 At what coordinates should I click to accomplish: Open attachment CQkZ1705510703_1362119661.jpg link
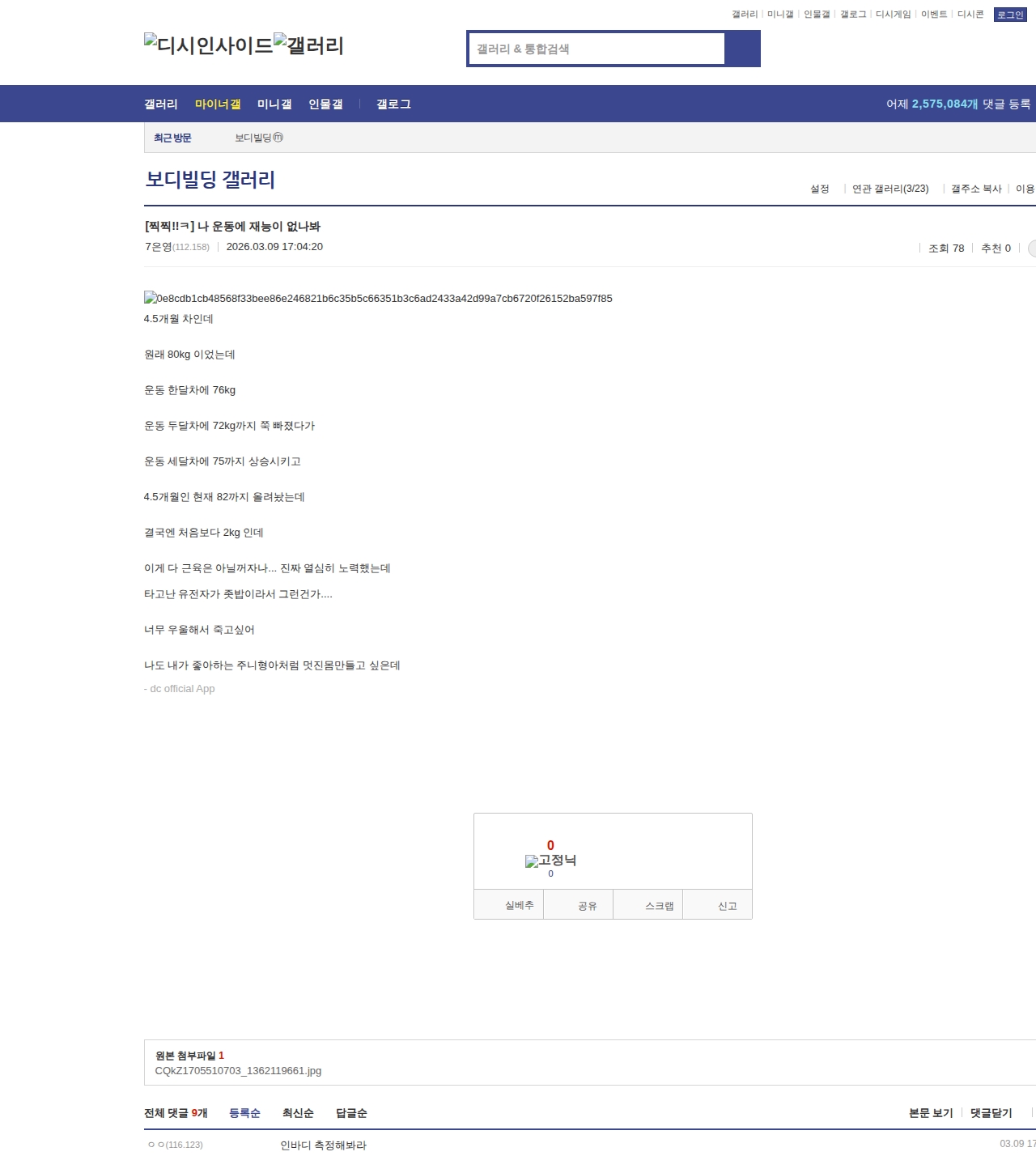238,1071
